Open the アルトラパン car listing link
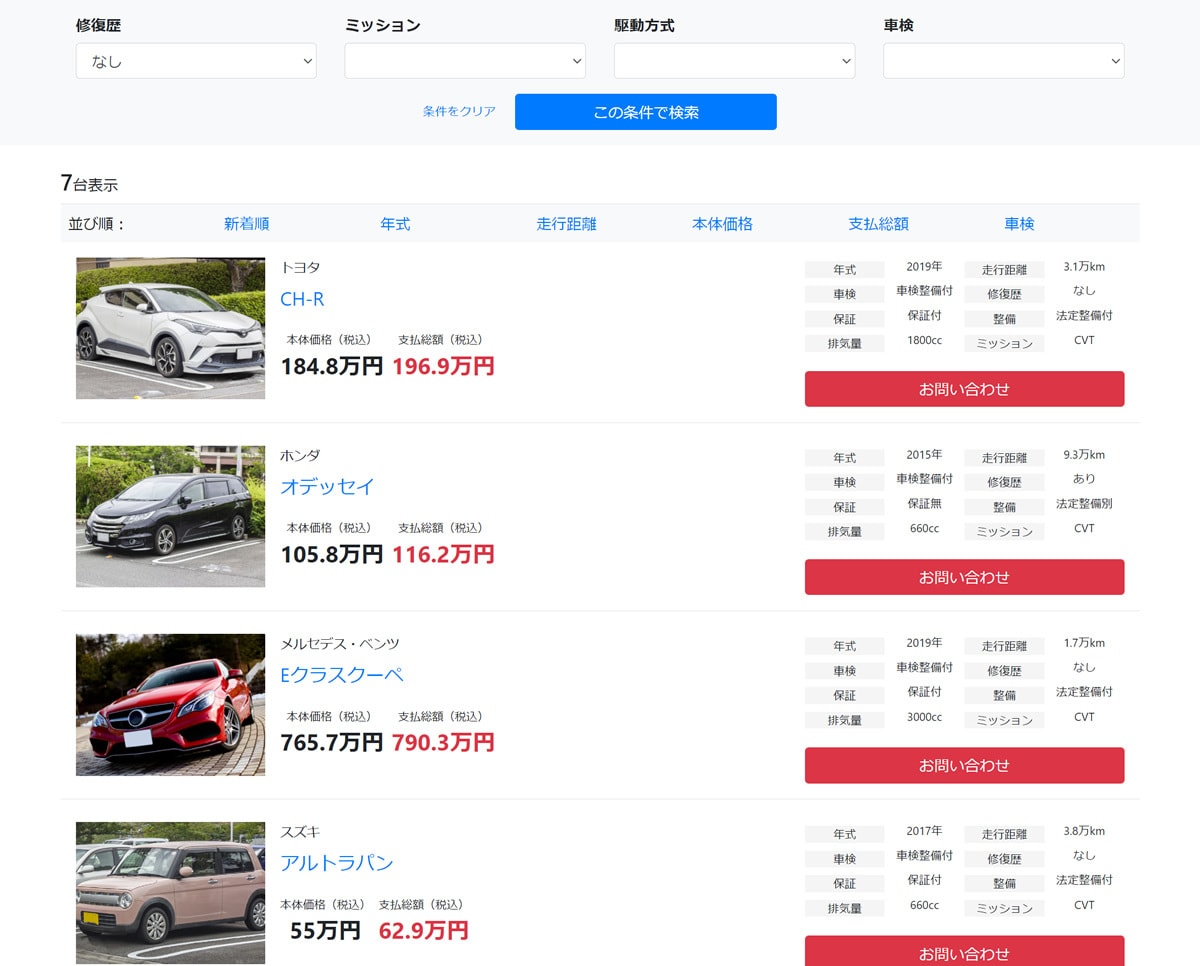Image resolution: width=1200 pixels, height=966 pixels. pos(337,863)
